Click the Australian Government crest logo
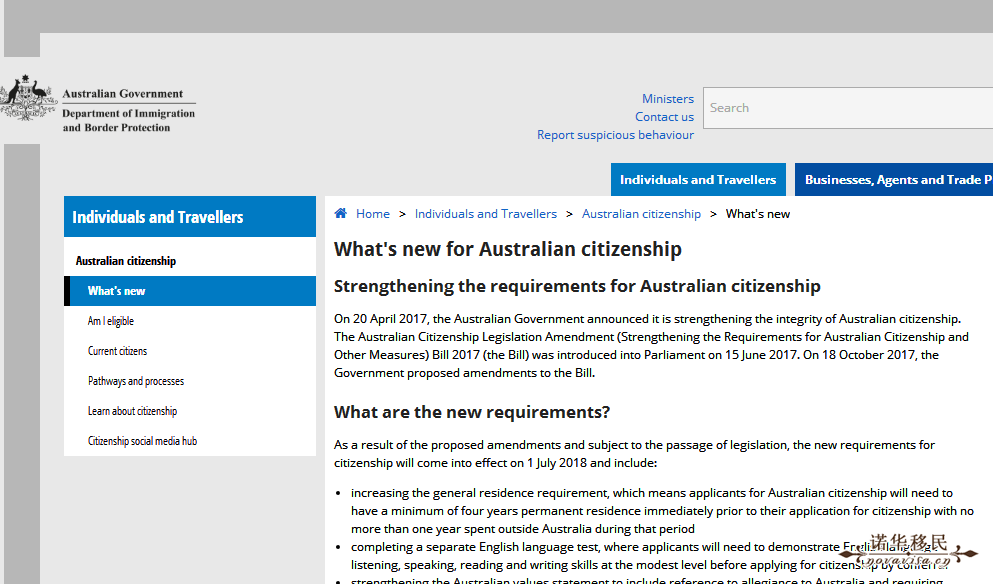The height and width of the screenshot is (584, 993). click(x=28, y=98)
